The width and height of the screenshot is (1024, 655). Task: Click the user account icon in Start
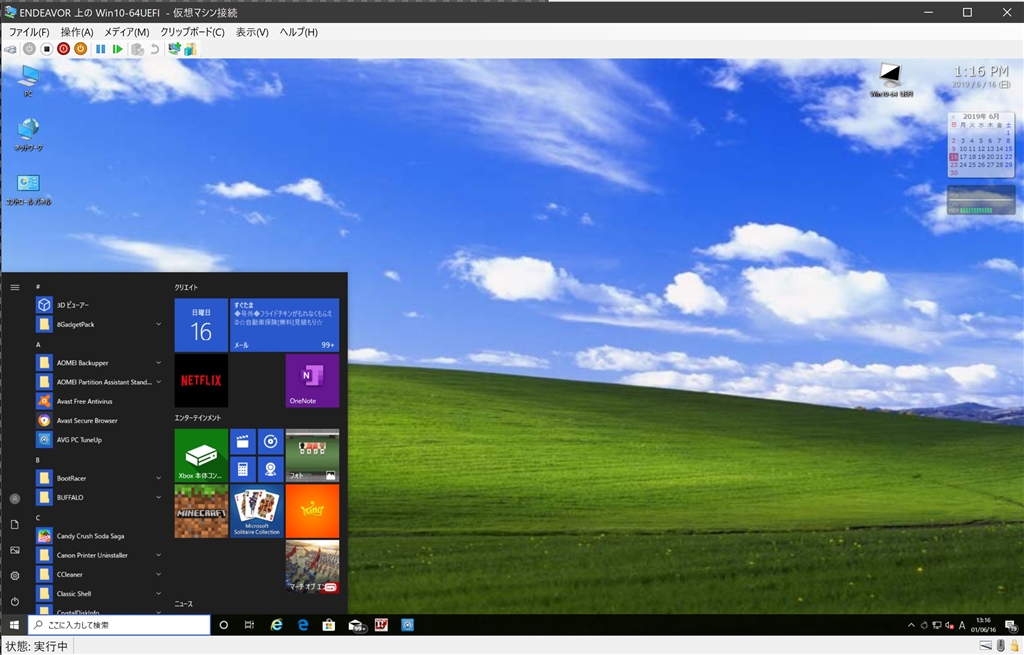click(15, 499)
